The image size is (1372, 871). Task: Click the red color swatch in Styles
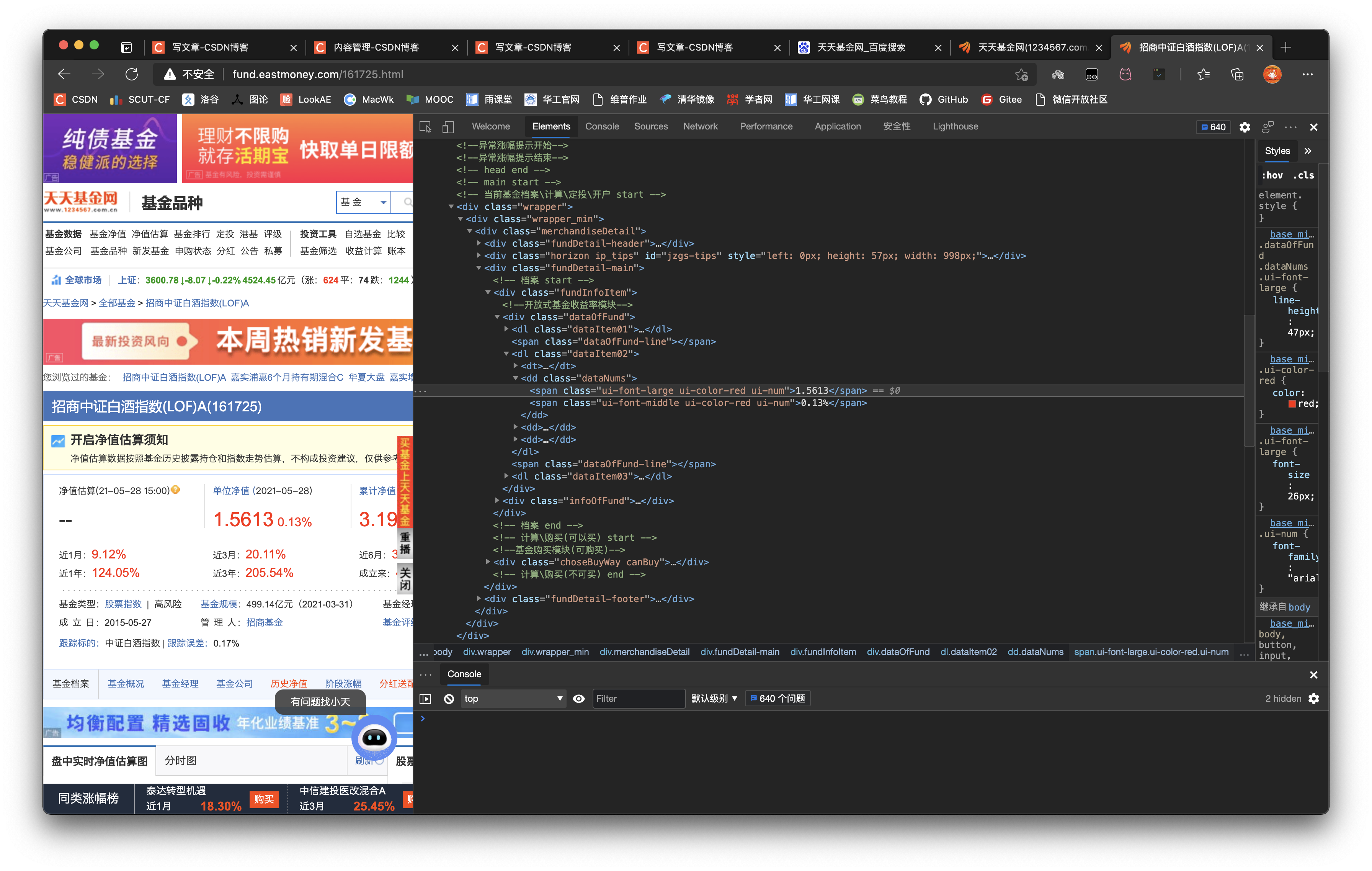tap(1292, 404)
